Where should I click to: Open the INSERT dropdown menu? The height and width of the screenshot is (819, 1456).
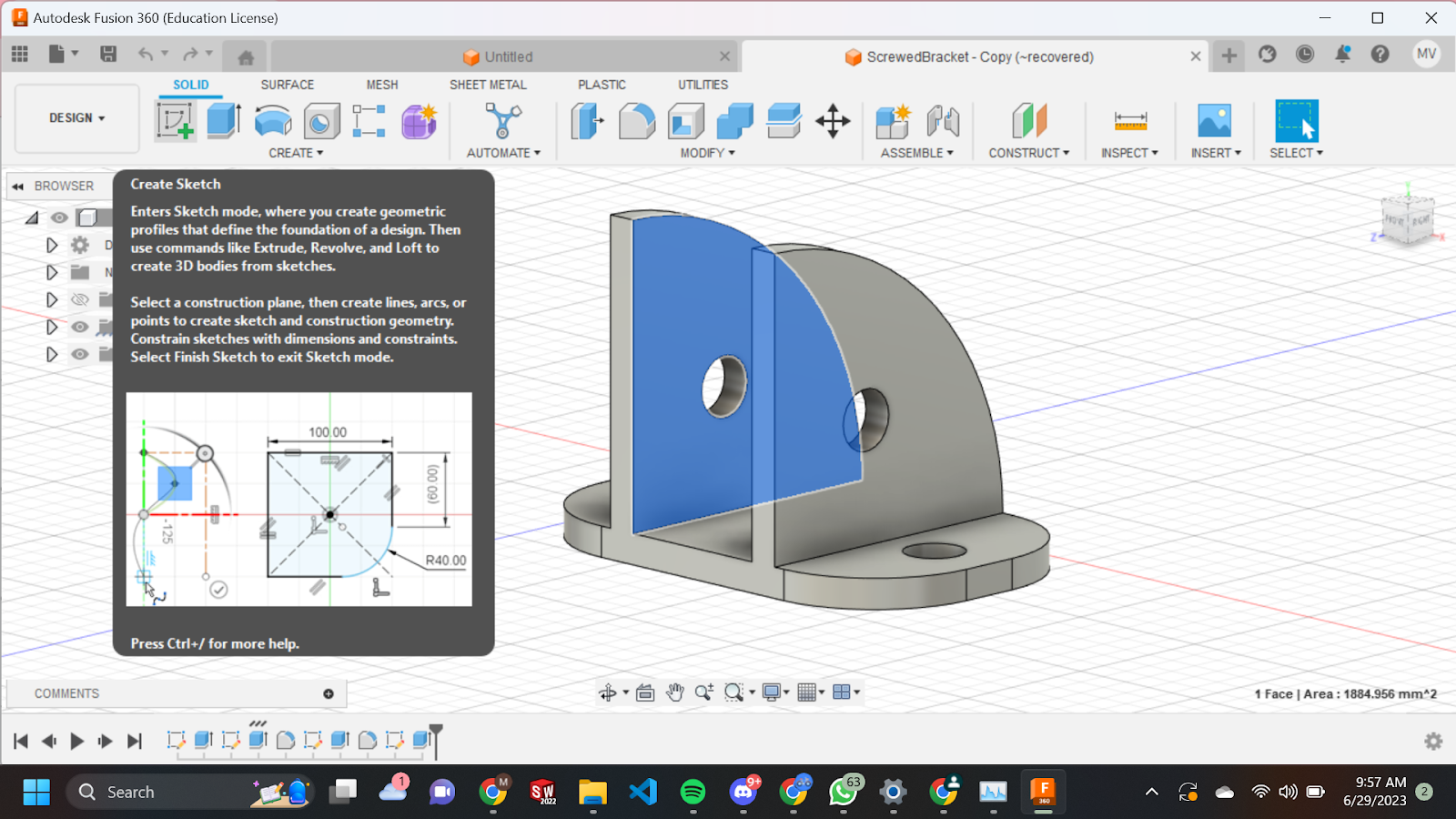(x=1216, y=153)
